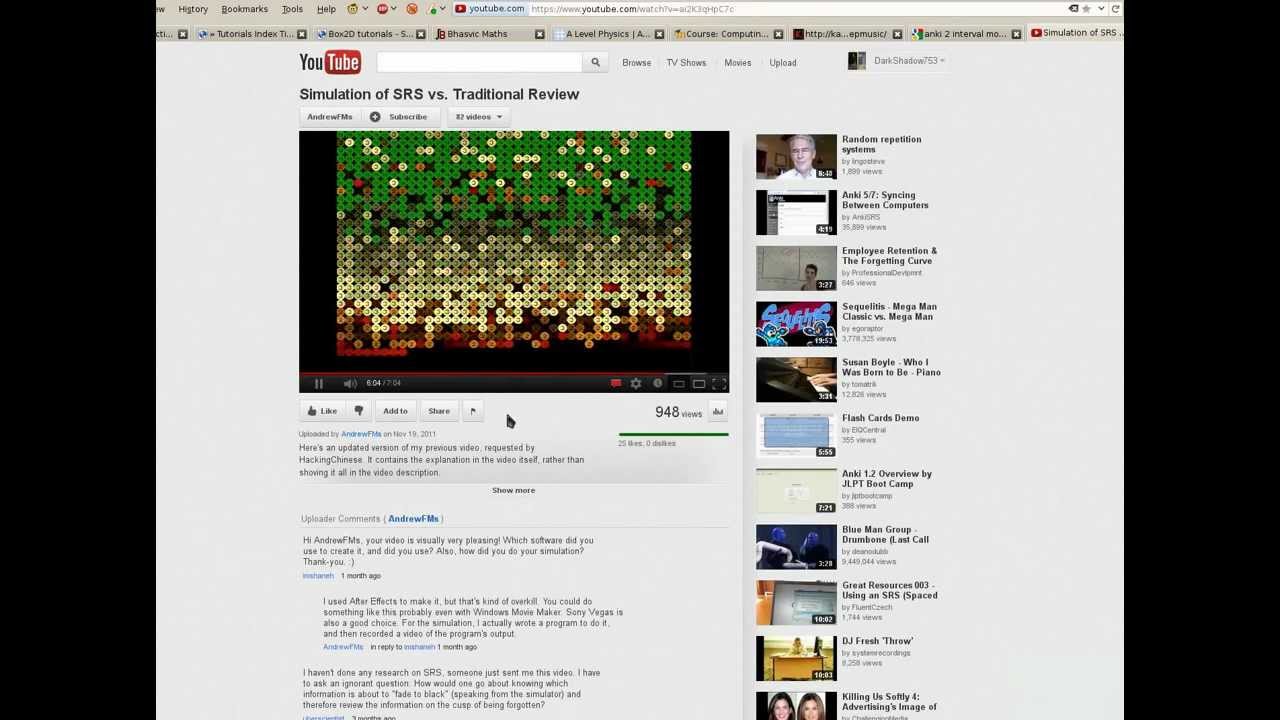Expand DarkShadow753 account menu
1280x720 pixels.
(x=909, y=61)
